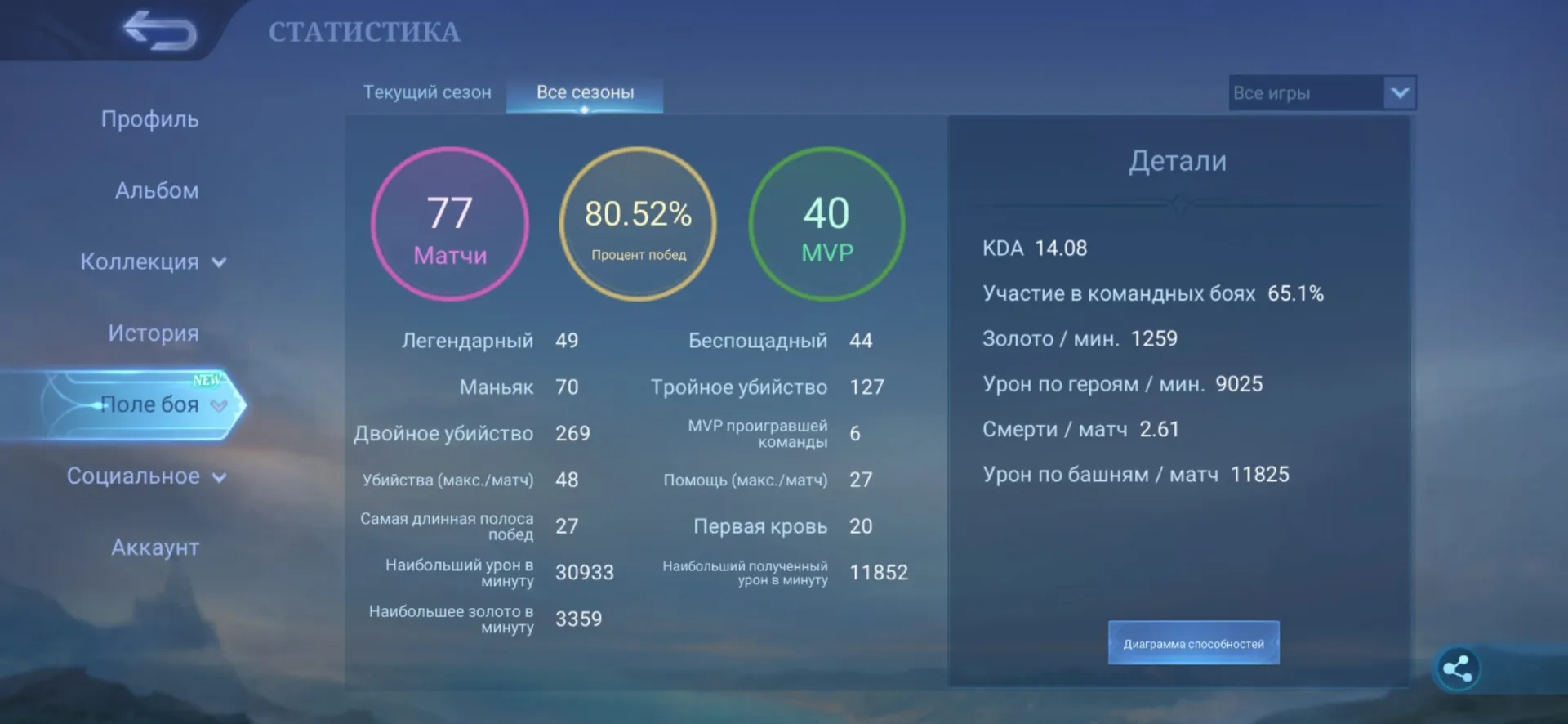Open Альбом in the sidebar
Screen dimensions: 1568x724
click(x=156, y=190)
